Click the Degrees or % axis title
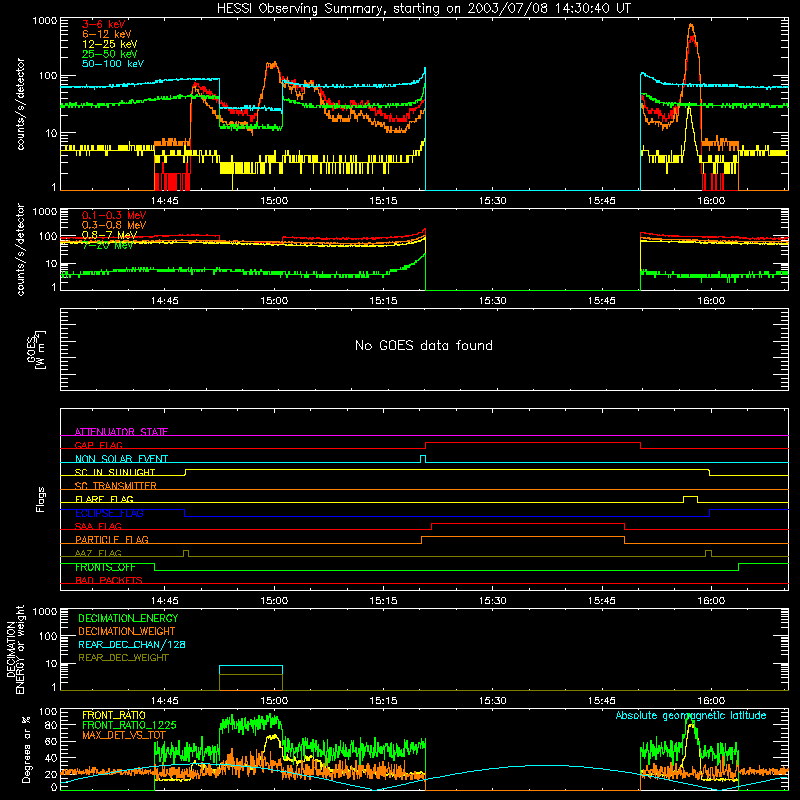This screenshot has width=800, height=800. (x=26, y=749)
